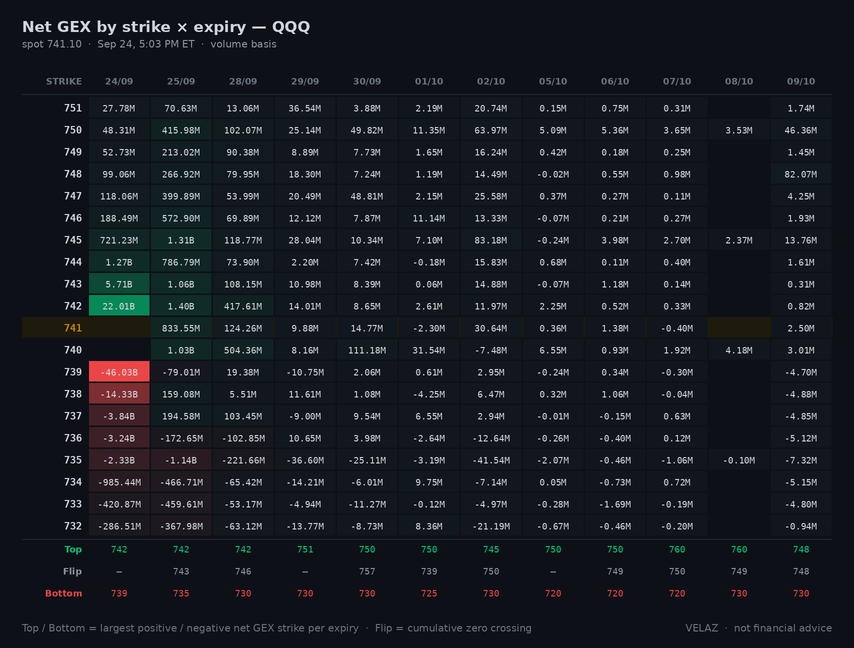This screenshot has height=648, width=854.
Task: Select the 1.03B cell at strike 740
Action: tap(181, 350)
